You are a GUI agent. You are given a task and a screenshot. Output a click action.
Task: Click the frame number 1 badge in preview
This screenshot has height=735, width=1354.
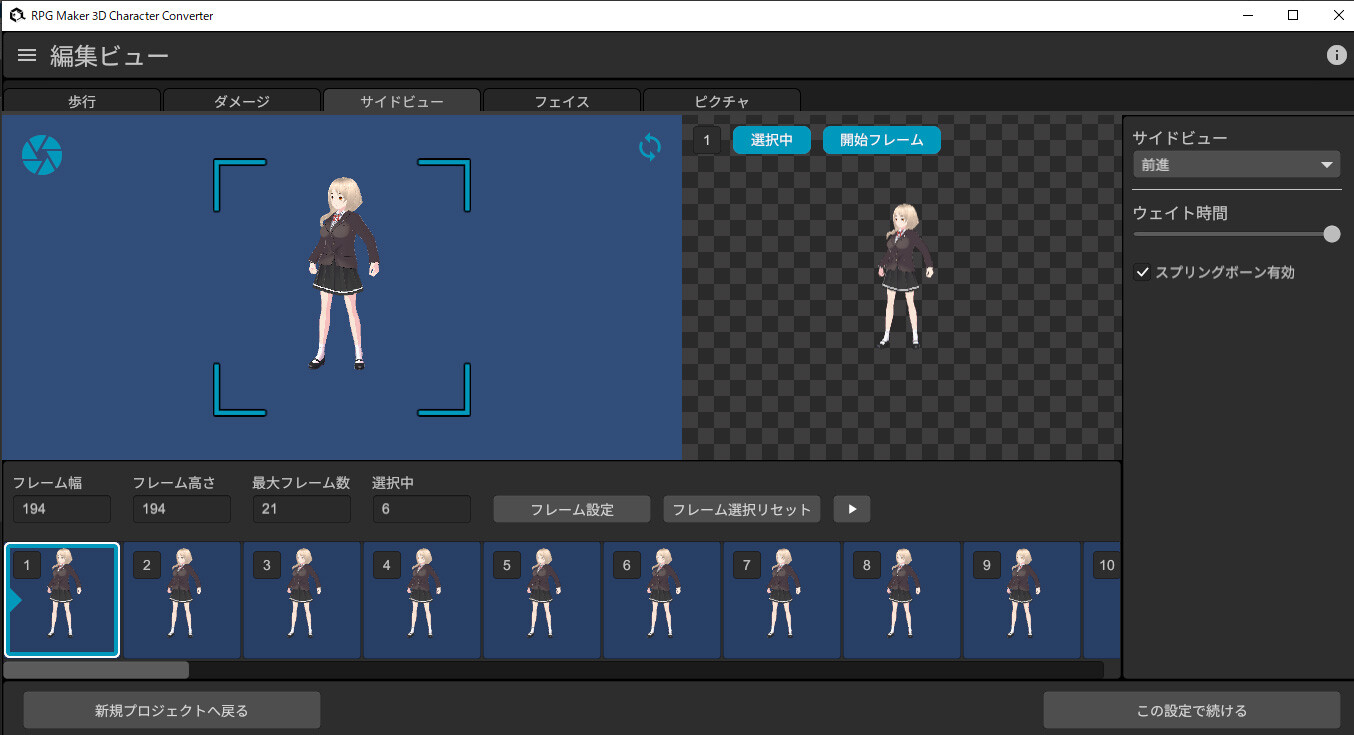[x=707, y=140]
